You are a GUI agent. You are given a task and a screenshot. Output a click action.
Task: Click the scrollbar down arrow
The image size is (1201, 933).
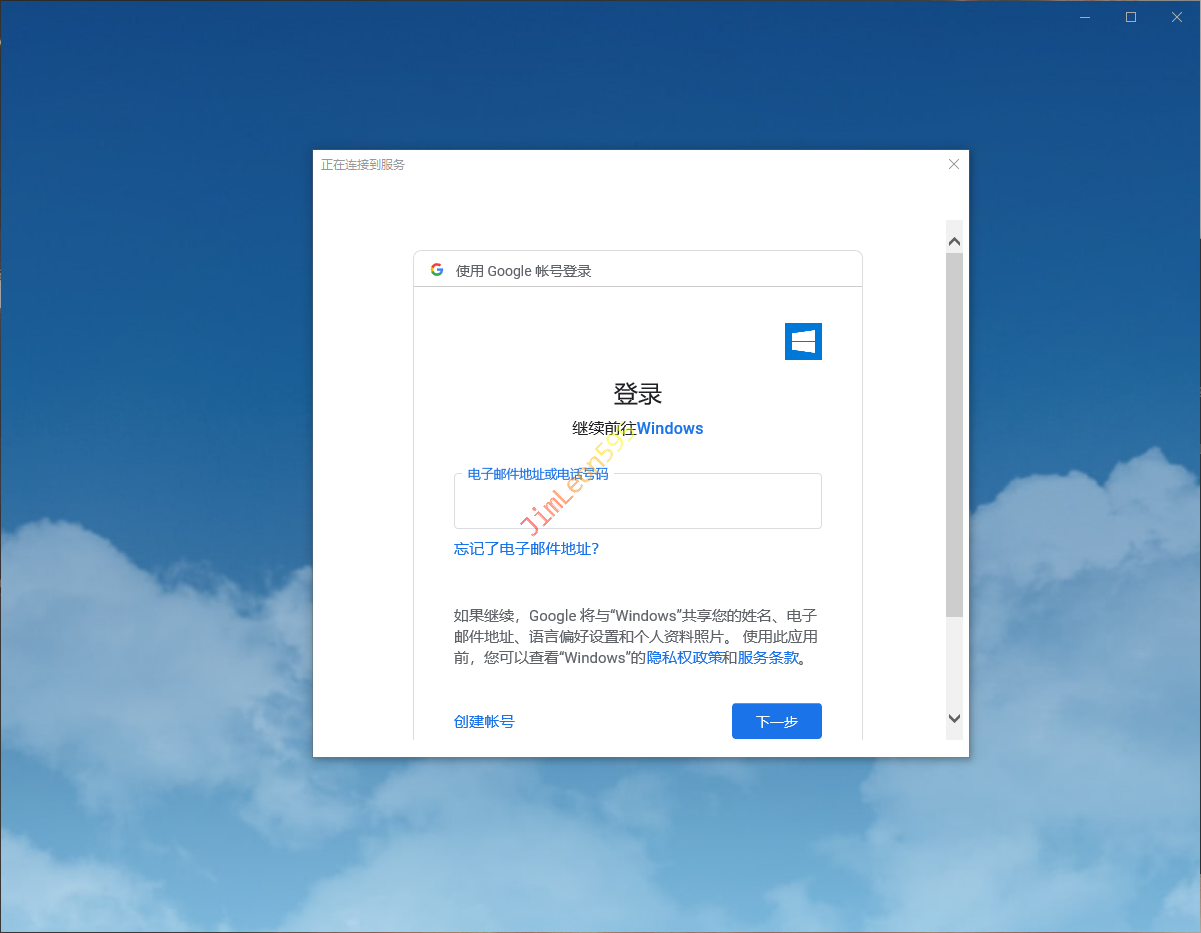click(954, 718)
